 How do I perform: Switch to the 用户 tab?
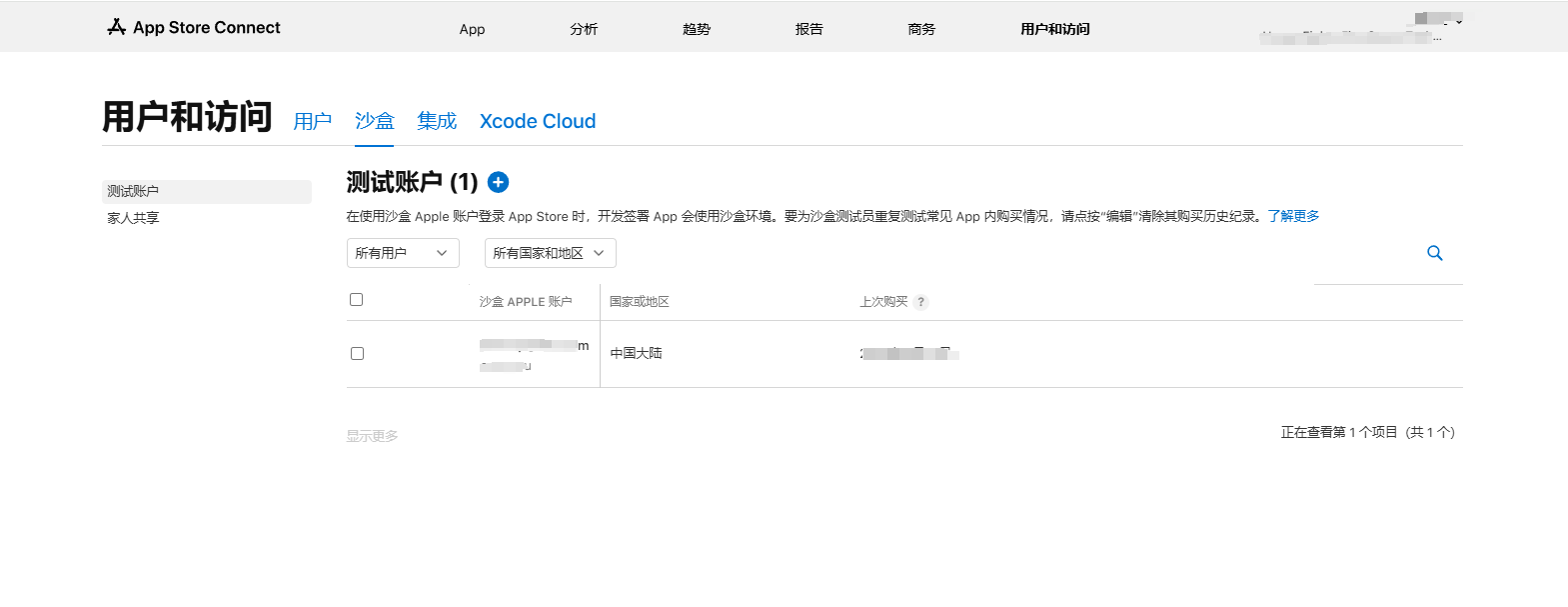pos(313,121)
